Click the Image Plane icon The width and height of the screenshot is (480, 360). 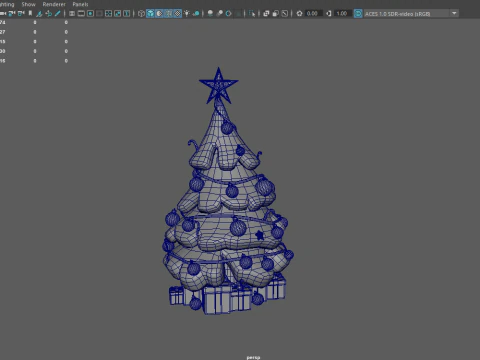point(39,13)
